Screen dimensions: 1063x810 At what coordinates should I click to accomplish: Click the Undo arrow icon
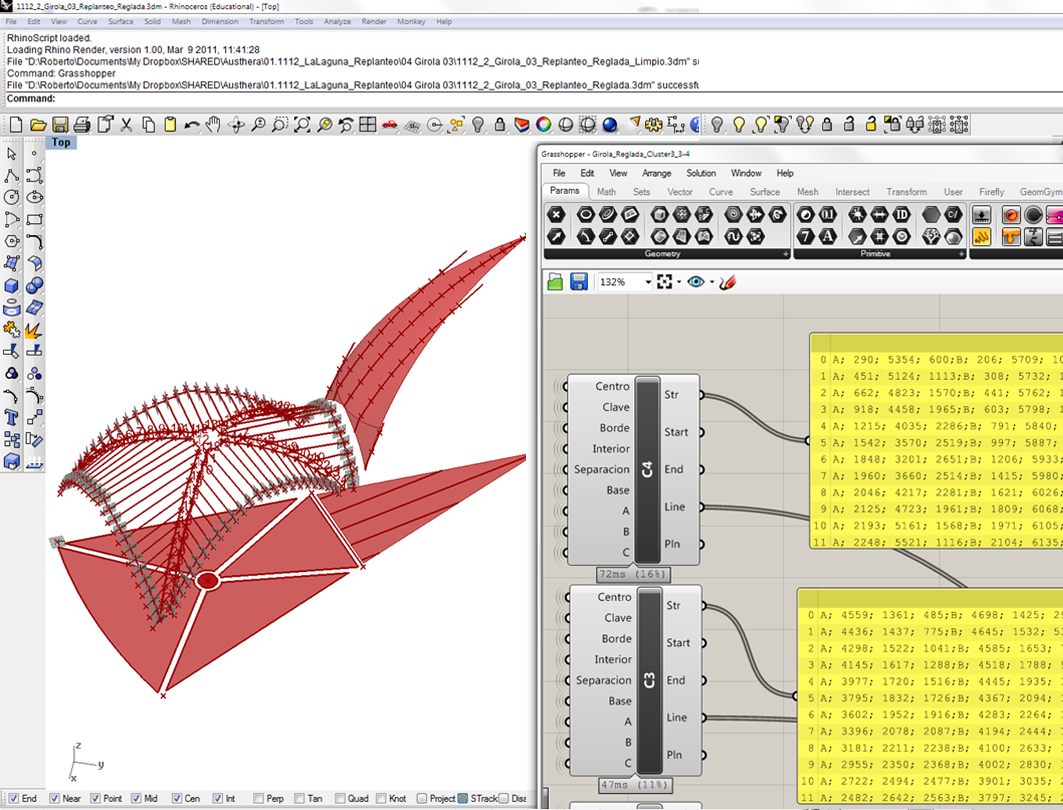pyautogui.click(x=192, y=124)
